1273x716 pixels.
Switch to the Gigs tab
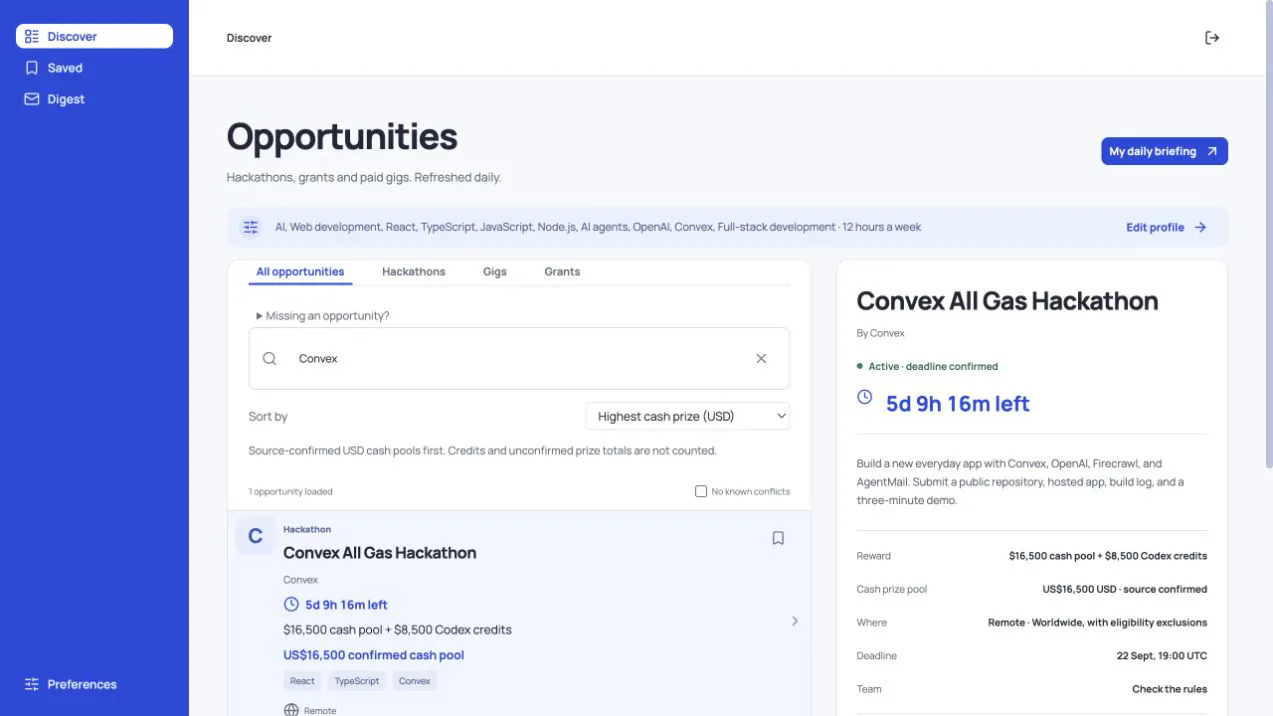[x=495, y=272]
